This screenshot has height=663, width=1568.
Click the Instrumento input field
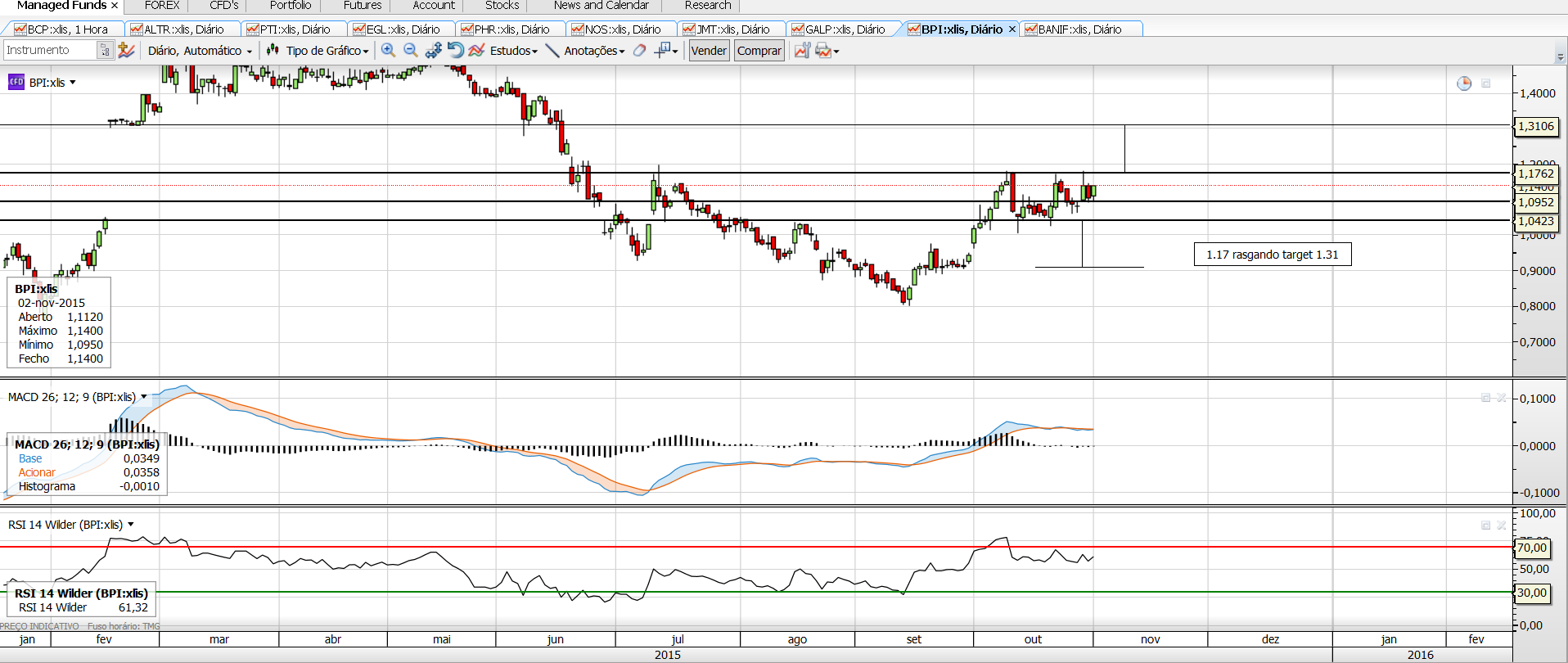click(x=51, y=51)
